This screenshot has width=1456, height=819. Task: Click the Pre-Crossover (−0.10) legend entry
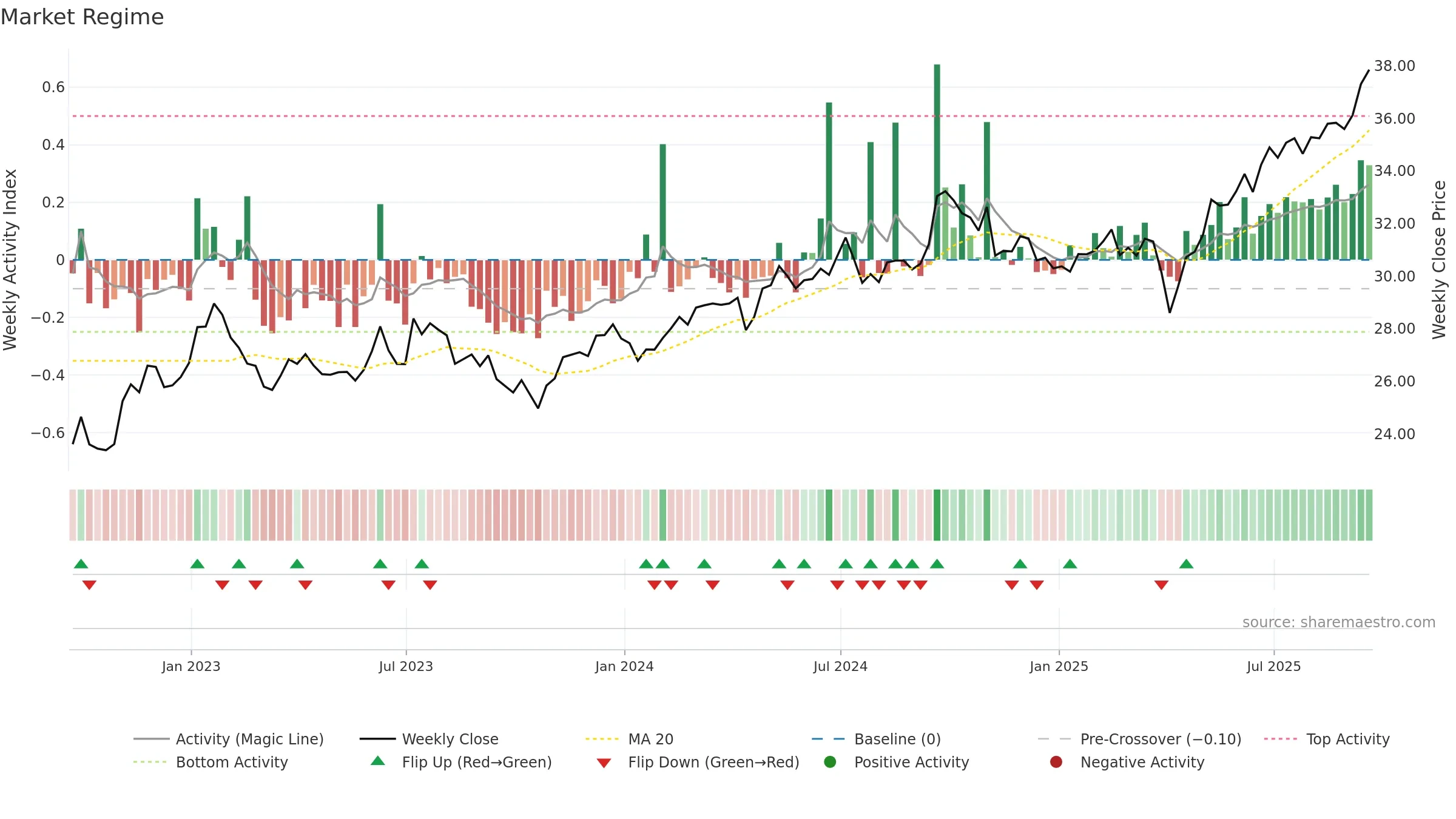click(x=1139, y=739)
